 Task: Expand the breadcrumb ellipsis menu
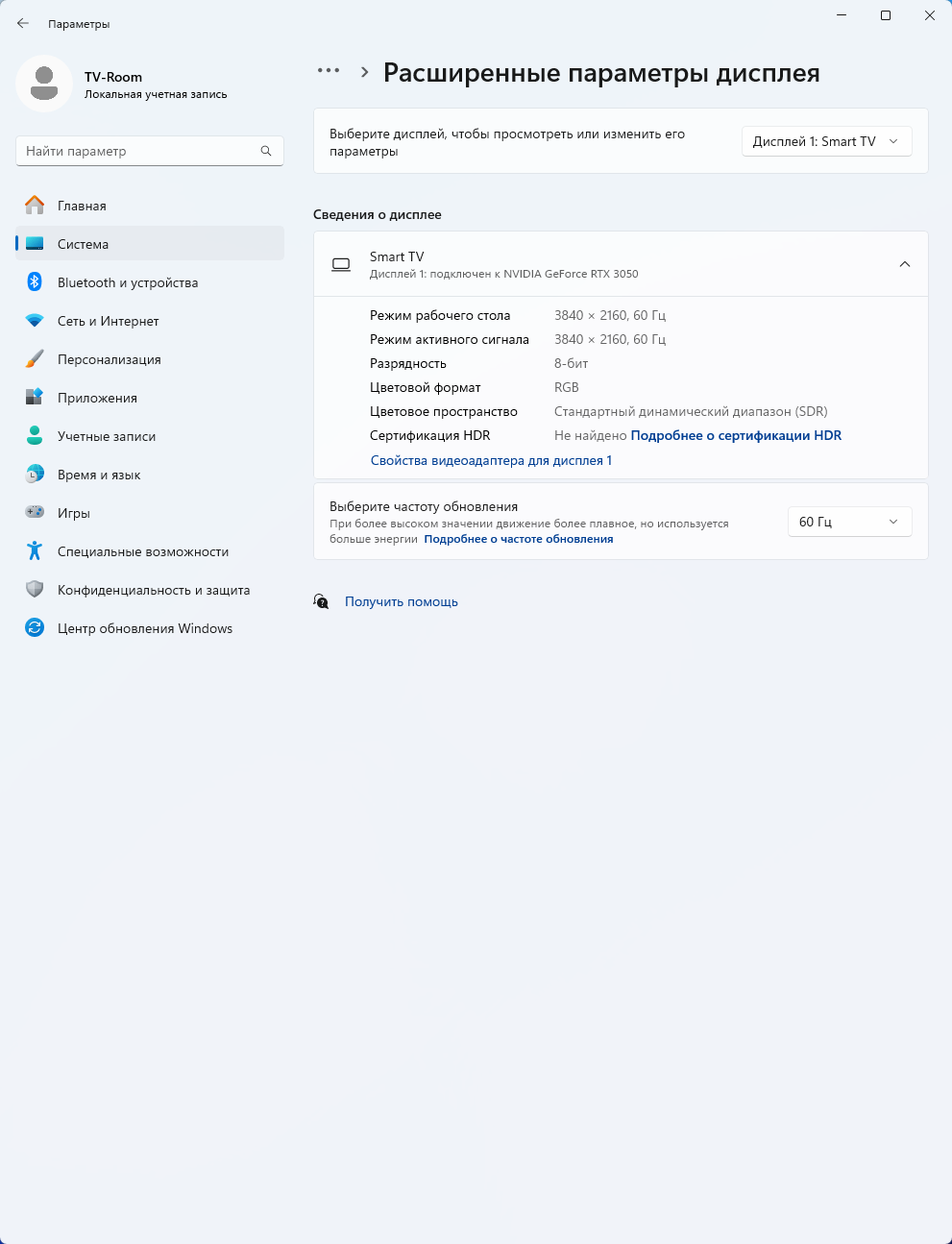click(329, 71)
